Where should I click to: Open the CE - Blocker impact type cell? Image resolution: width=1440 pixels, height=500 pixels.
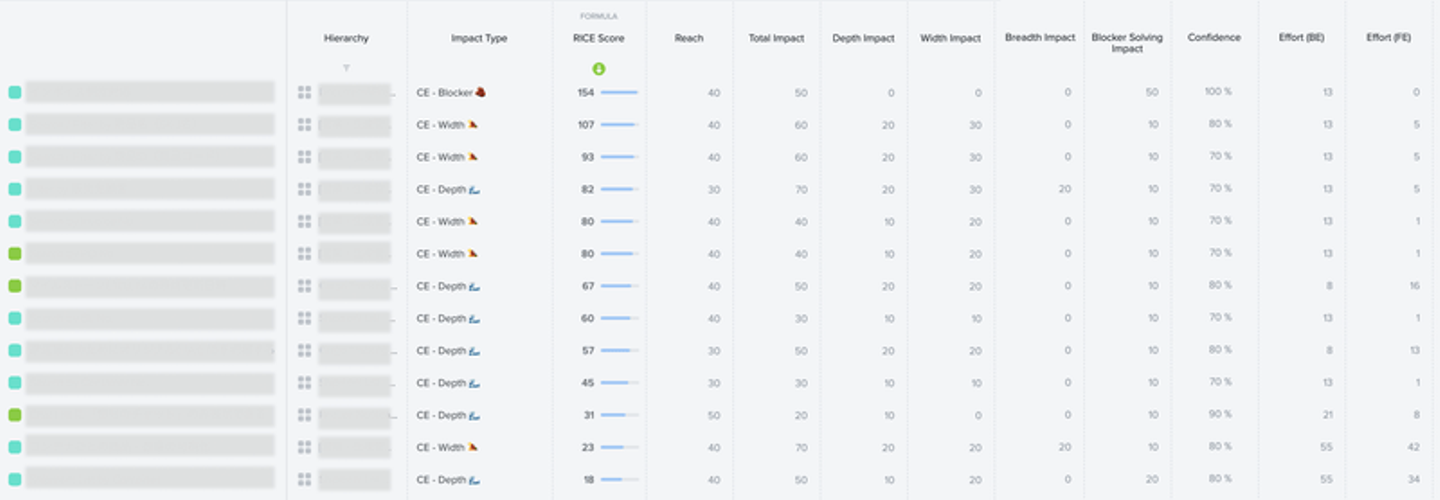click(x=451, y=93)
